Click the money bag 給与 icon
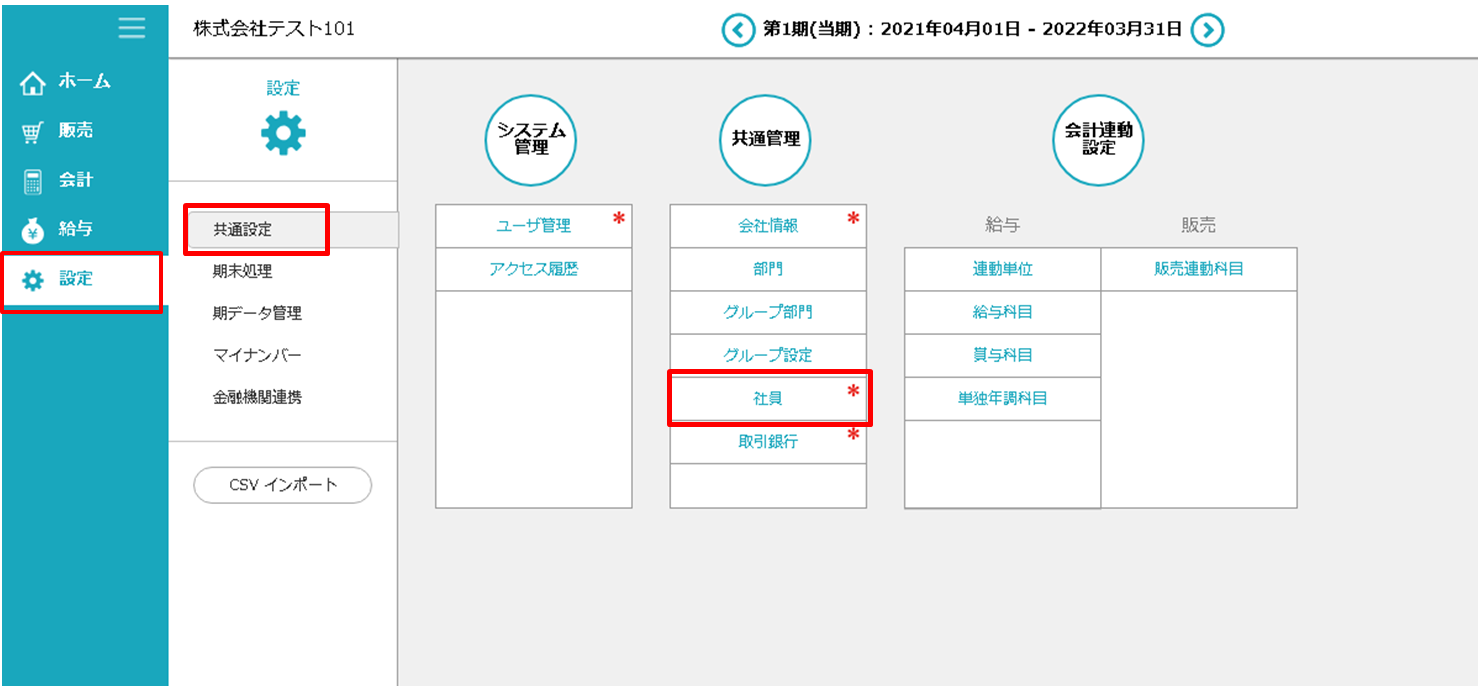The image size is (1478, 686). (x=33, y=230)
